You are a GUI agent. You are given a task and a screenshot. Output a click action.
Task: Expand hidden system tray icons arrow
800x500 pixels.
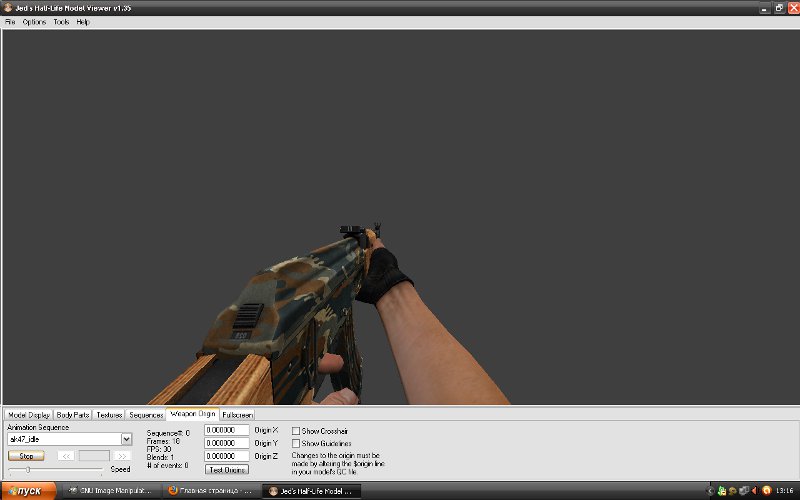[710, 491]
